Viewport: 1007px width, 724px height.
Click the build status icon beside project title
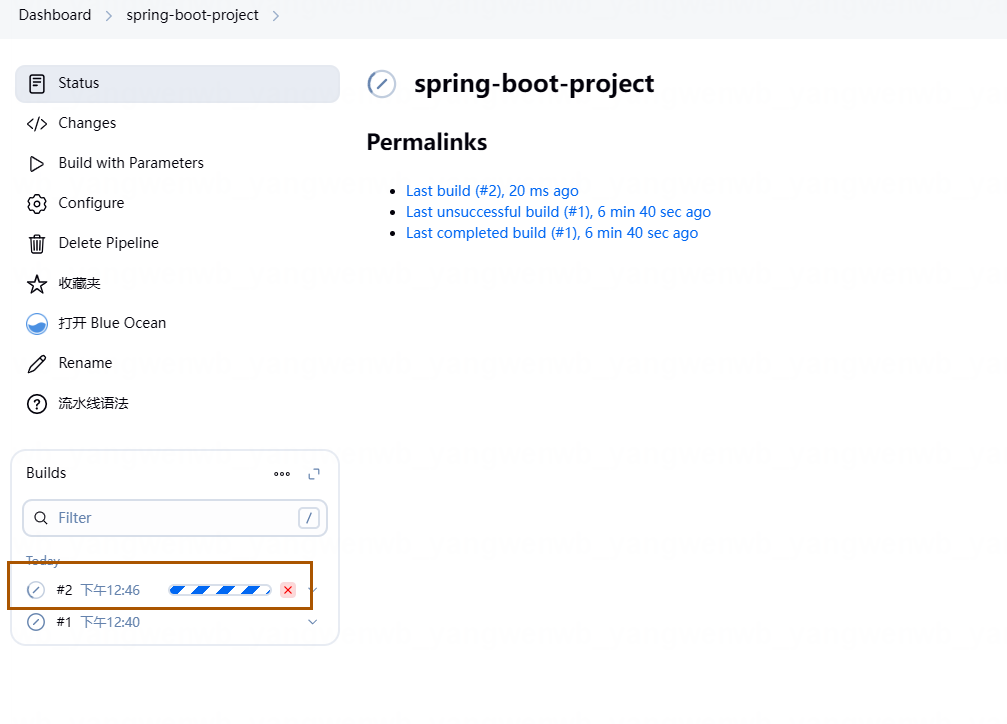[x=381, y=84]
